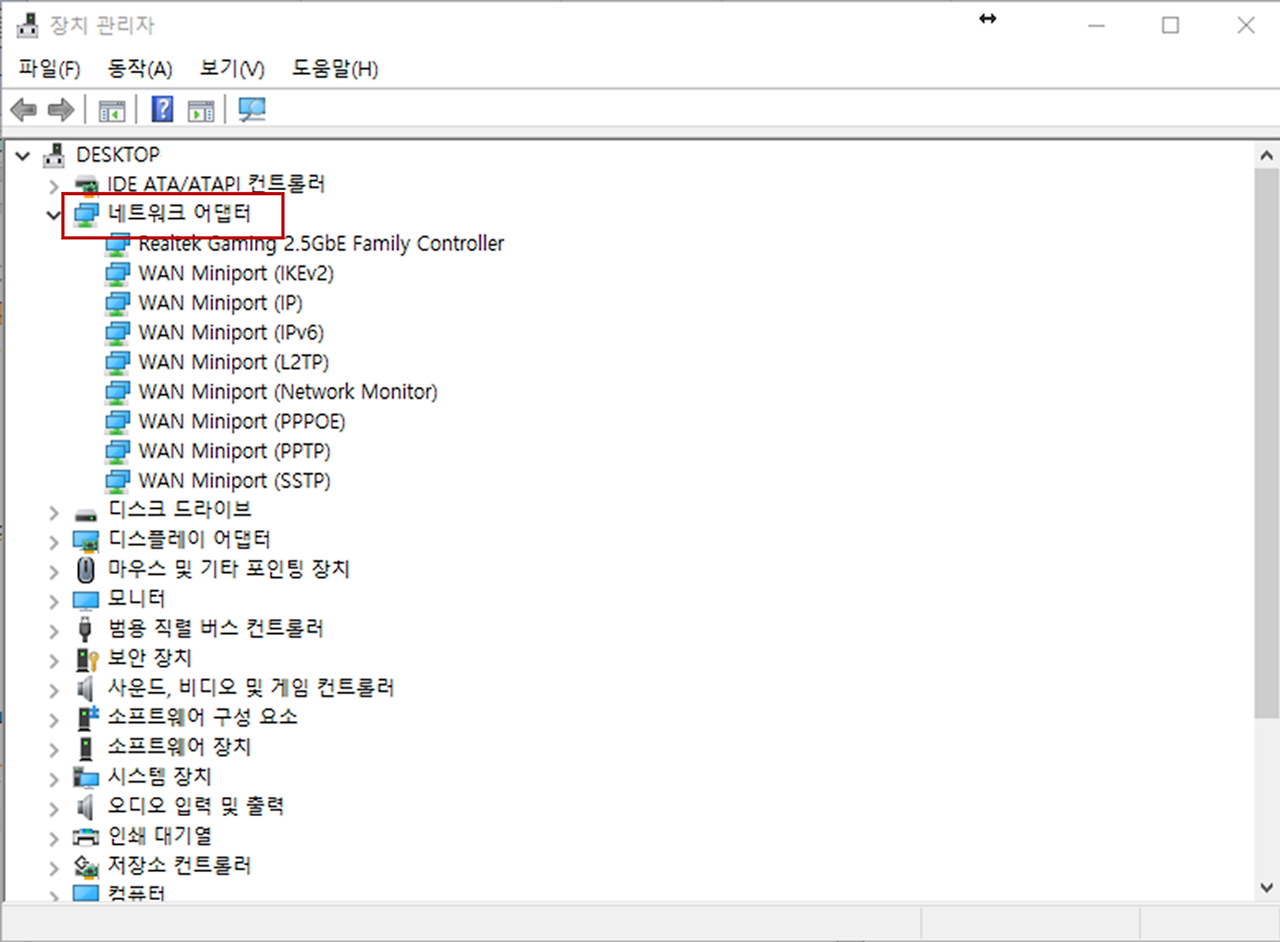The width and height of the screenshot is (1280, 942).
Task: Click the WAN Miniport (PPPOE) icon
Action: click(118, 421)
